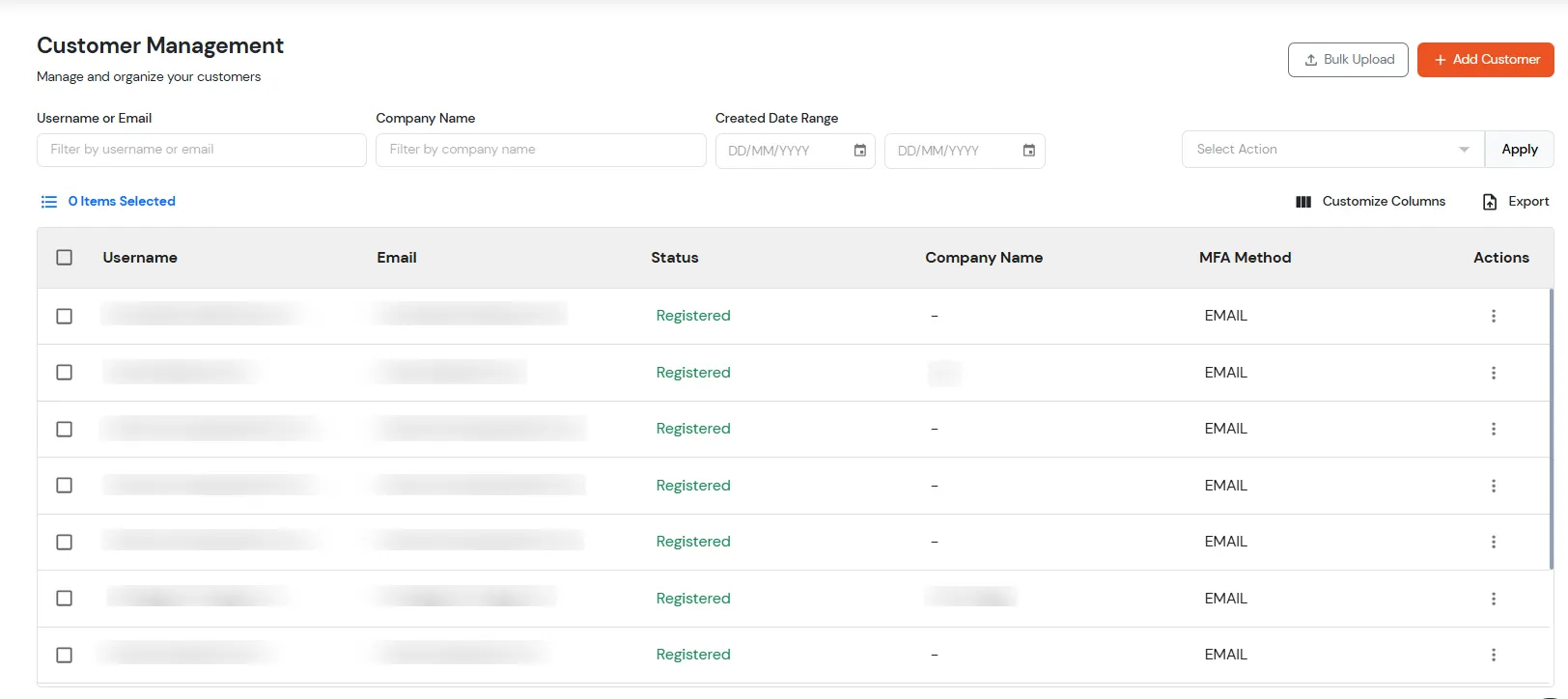The image size is (1568, 699).
Task: Tick the second customer row checkbox
Action: click(x=65, y=373)
